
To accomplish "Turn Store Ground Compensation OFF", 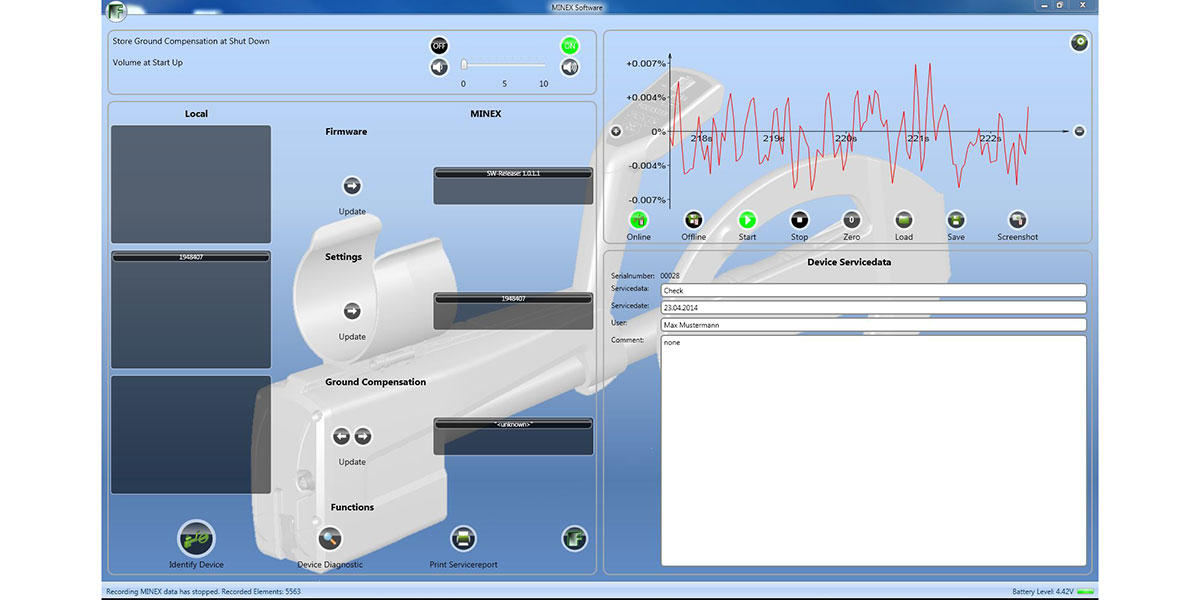I will (x=439, y=45).
